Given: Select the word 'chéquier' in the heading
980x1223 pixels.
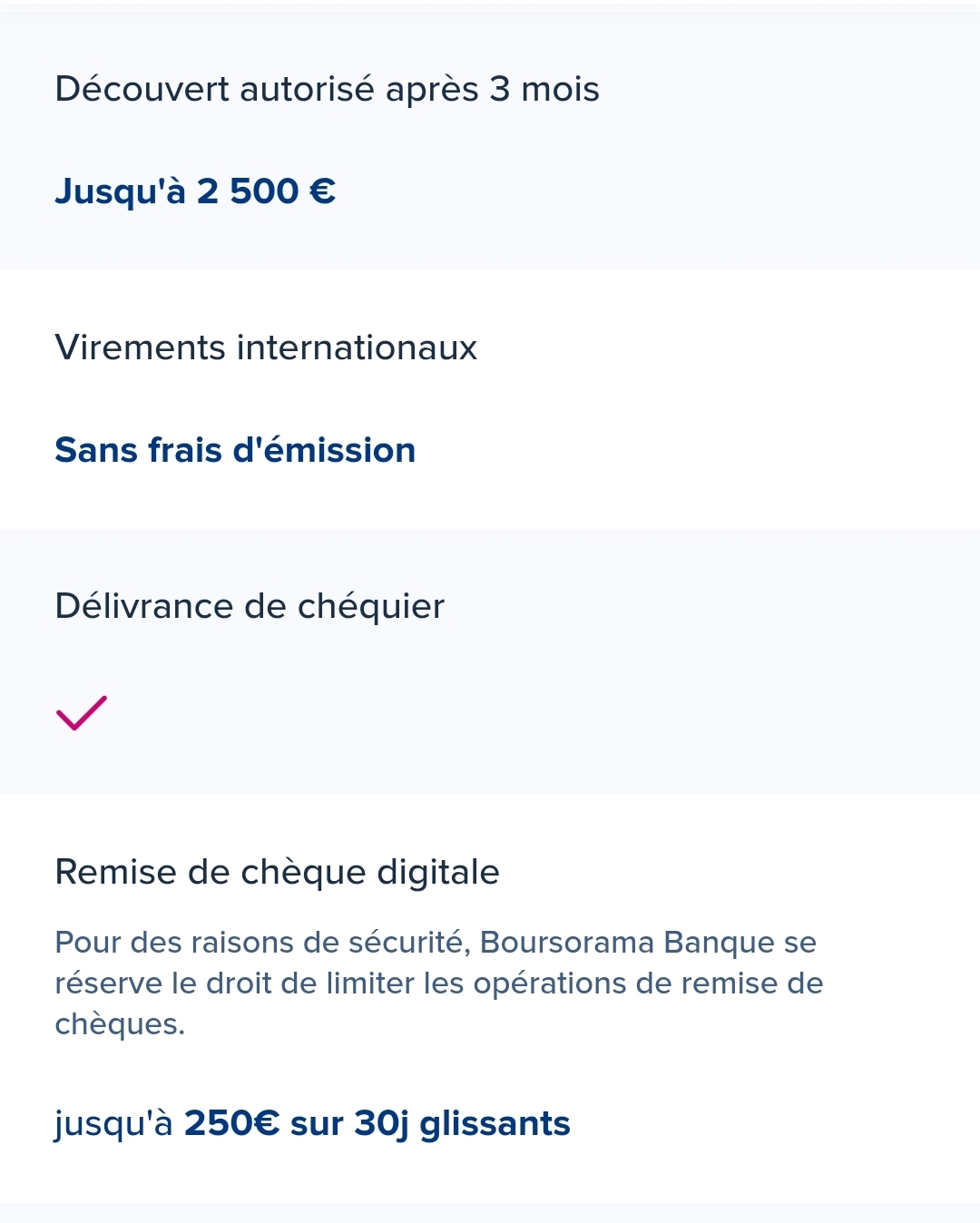Looking at the screenshot, I should (x=371, y=606).
